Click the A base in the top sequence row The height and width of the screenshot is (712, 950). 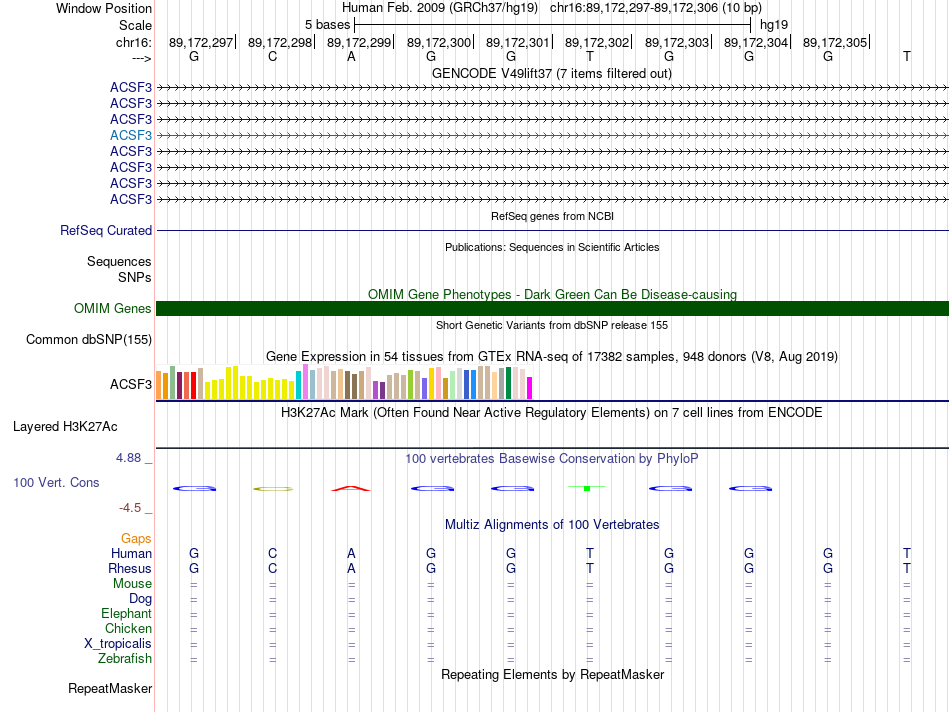[x=351, y=56]
